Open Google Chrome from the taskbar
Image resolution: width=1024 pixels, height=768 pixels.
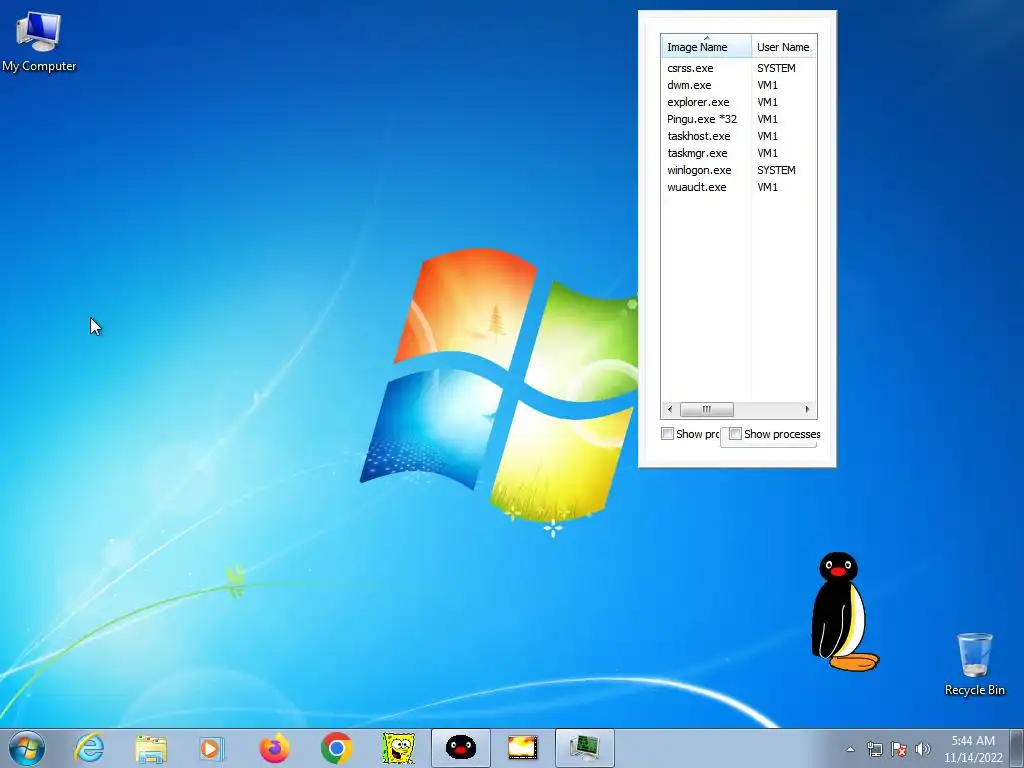coord(336,748)
